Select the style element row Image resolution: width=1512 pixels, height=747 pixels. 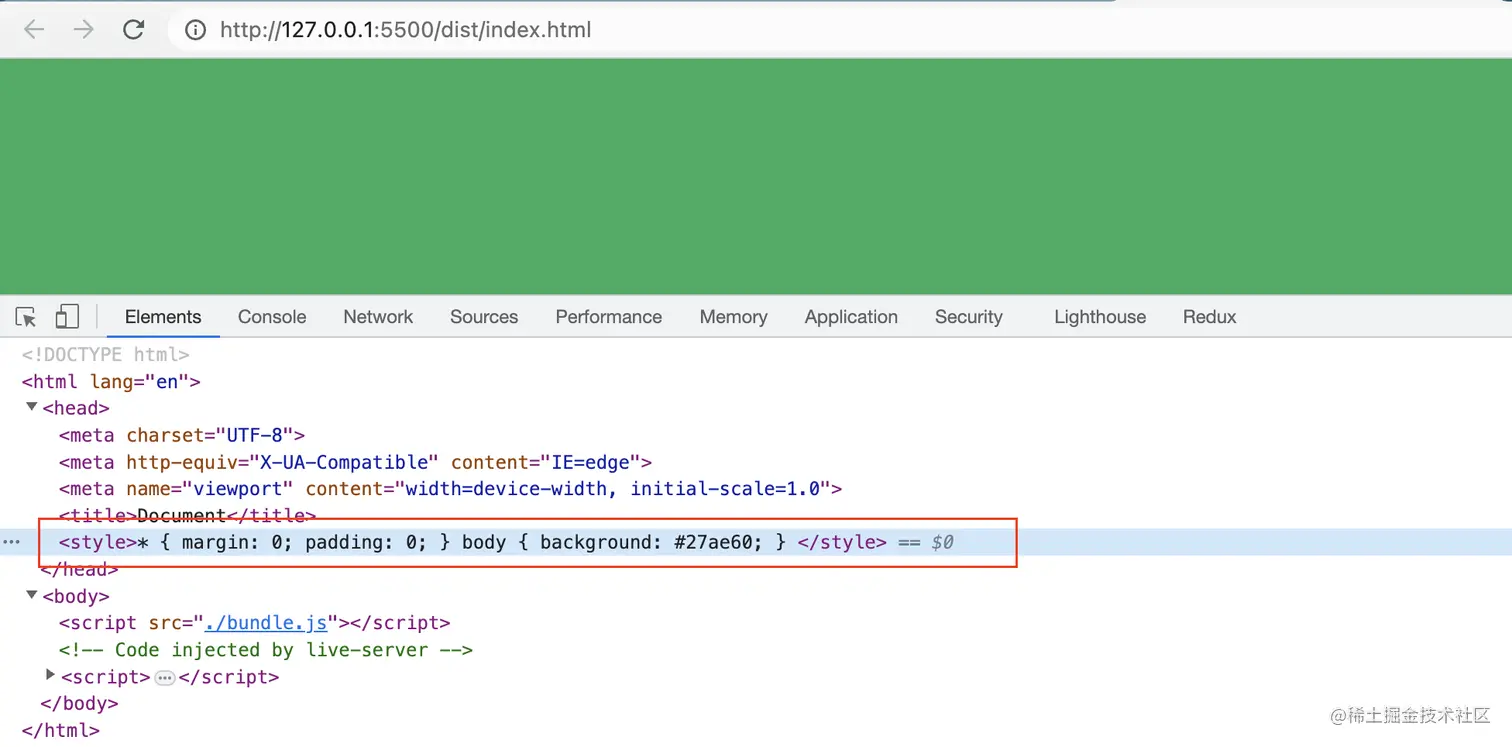pyautogui.click(x=756, y=542)
